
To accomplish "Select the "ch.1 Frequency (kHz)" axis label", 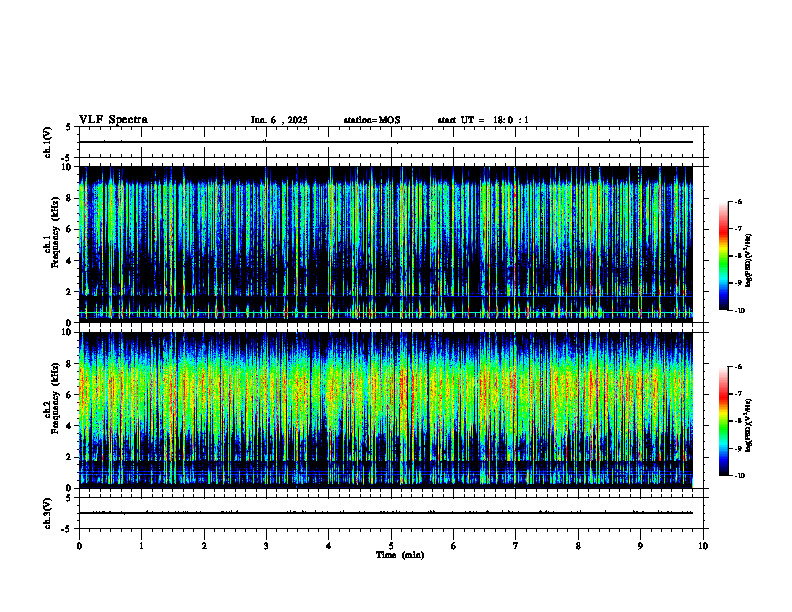I will pyautogui.click(x=54, y=233).
